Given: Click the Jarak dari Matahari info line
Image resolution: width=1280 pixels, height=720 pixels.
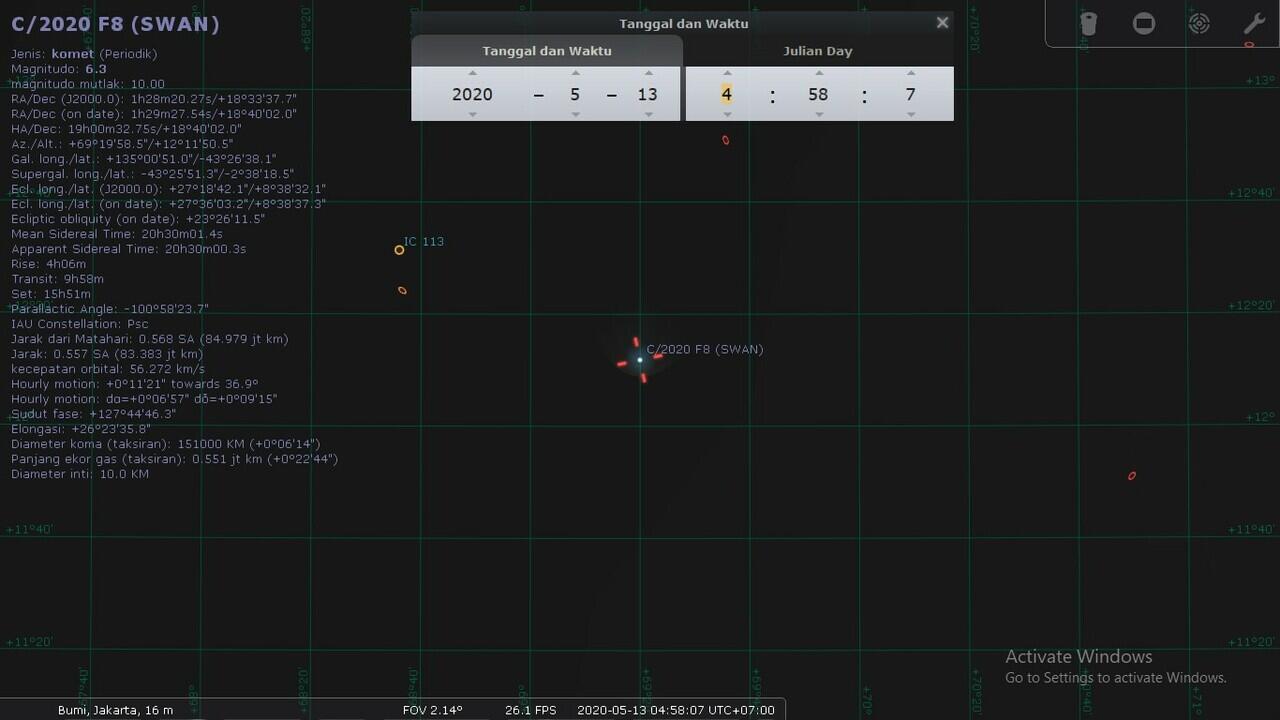Looking at the screenshot, I should pyautogui.click(x=150, y=339).
